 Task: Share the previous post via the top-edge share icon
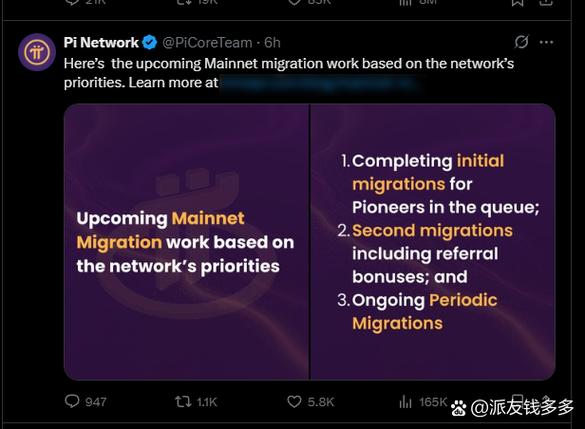[546, 3]
